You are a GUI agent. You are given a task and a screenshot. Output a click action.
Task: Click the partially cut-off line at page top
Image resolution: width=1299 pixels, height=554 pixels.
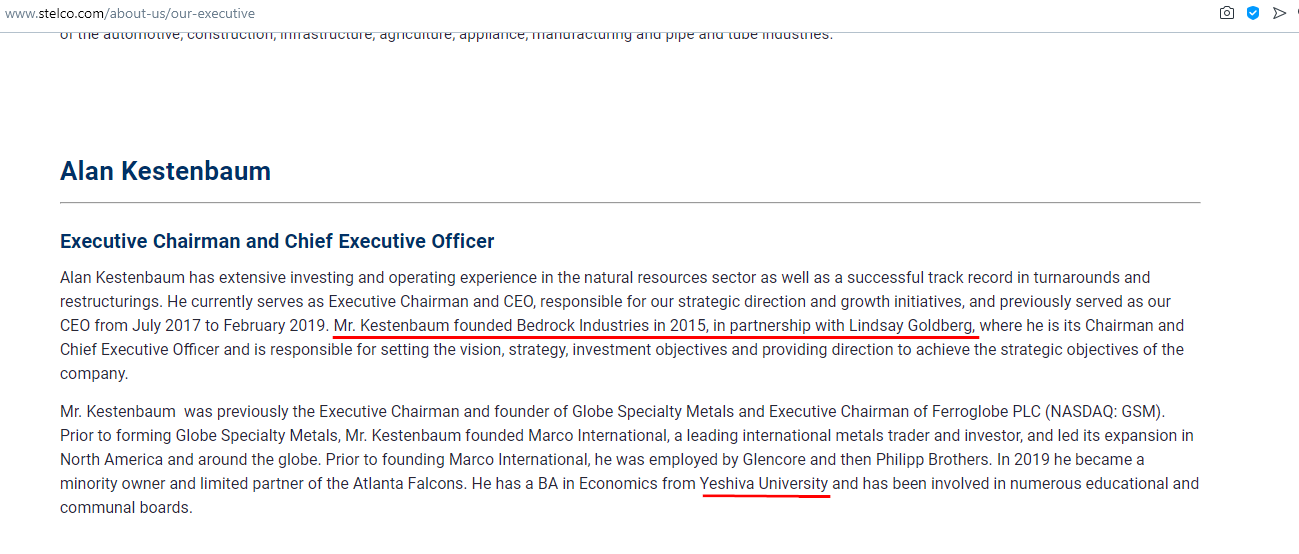(x=446, y=36)
